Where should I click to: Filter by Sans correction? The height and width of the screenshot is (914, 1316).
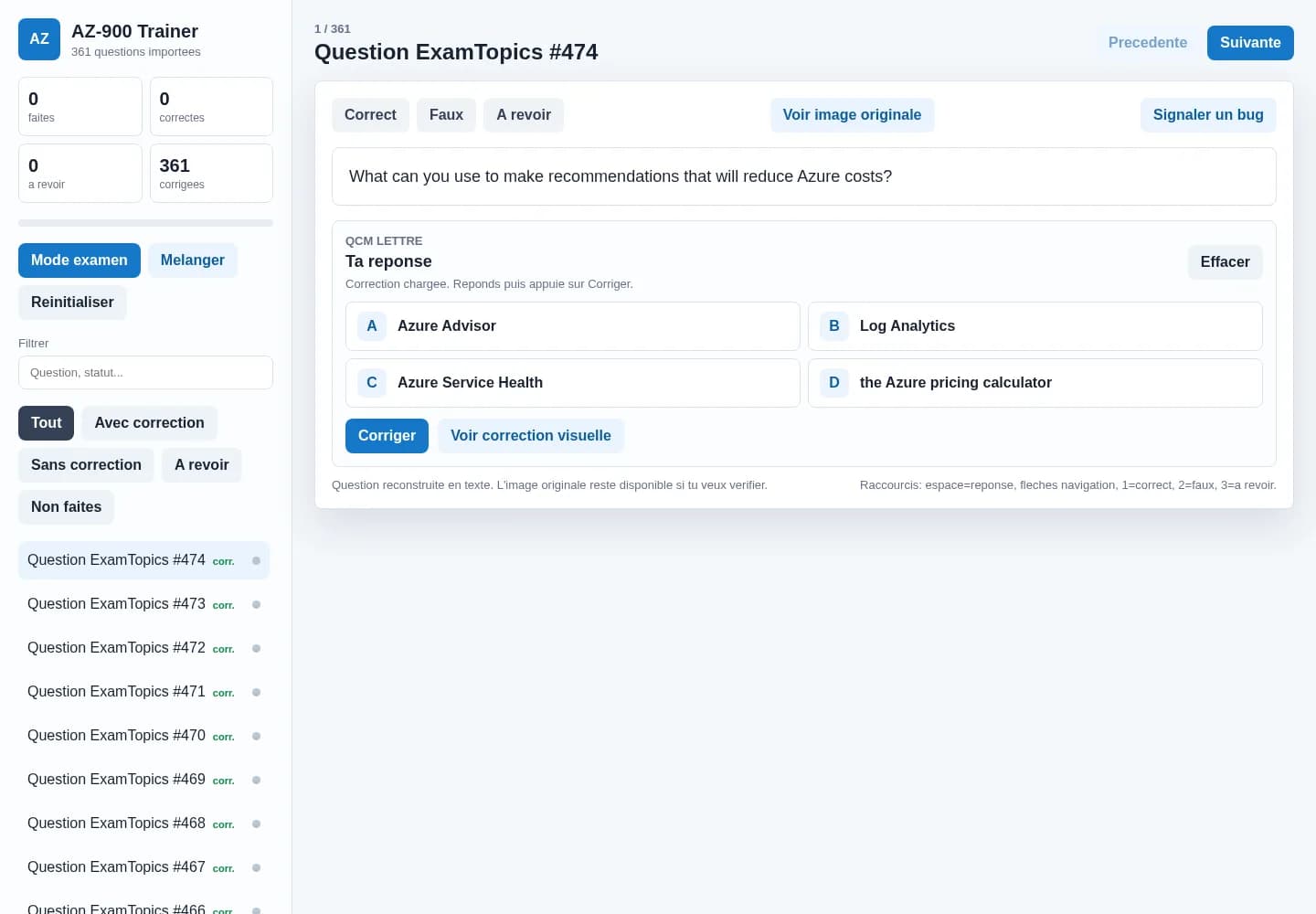tap(86, 465)
